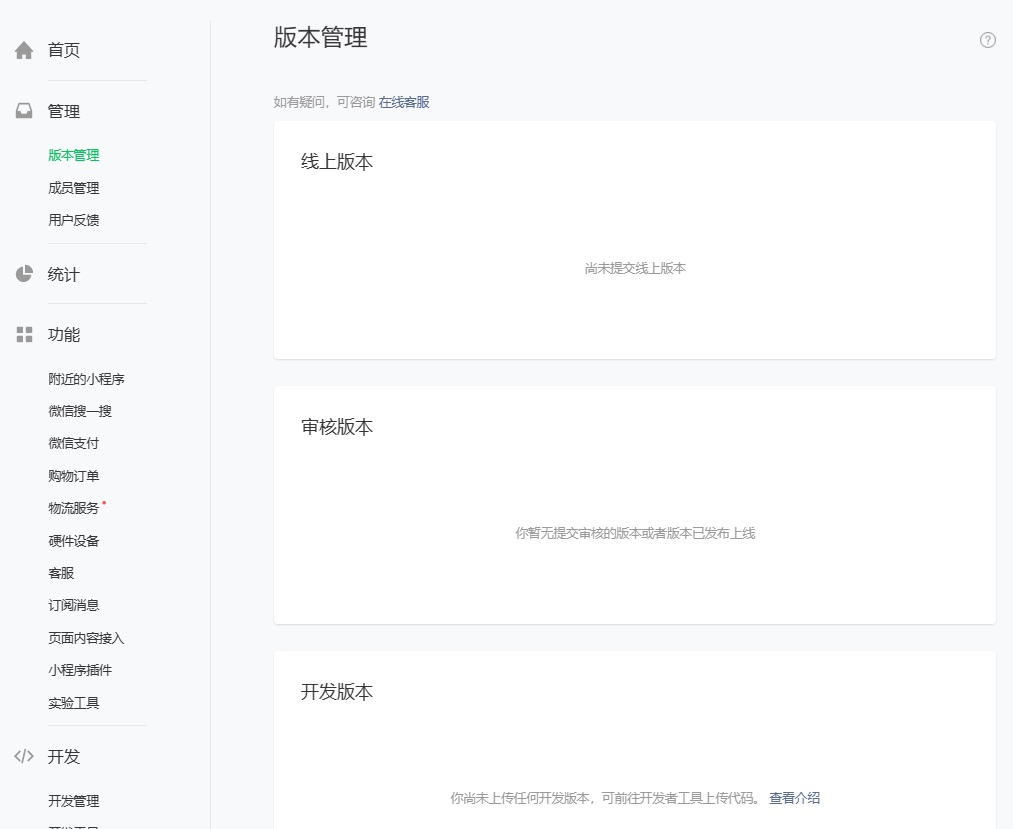Select 版本管理 in the sidebar
Viewport: 1013px width, 829px height.
point(74,155)
